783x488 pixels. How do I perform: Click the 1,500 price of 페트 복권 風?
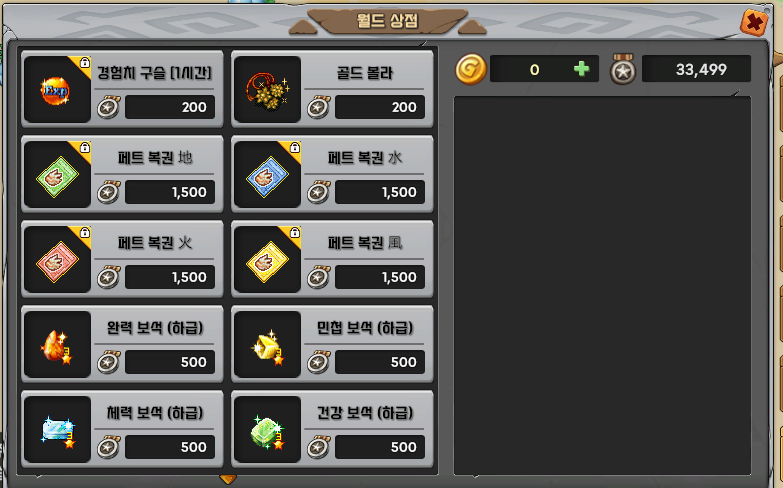[380, 277]
